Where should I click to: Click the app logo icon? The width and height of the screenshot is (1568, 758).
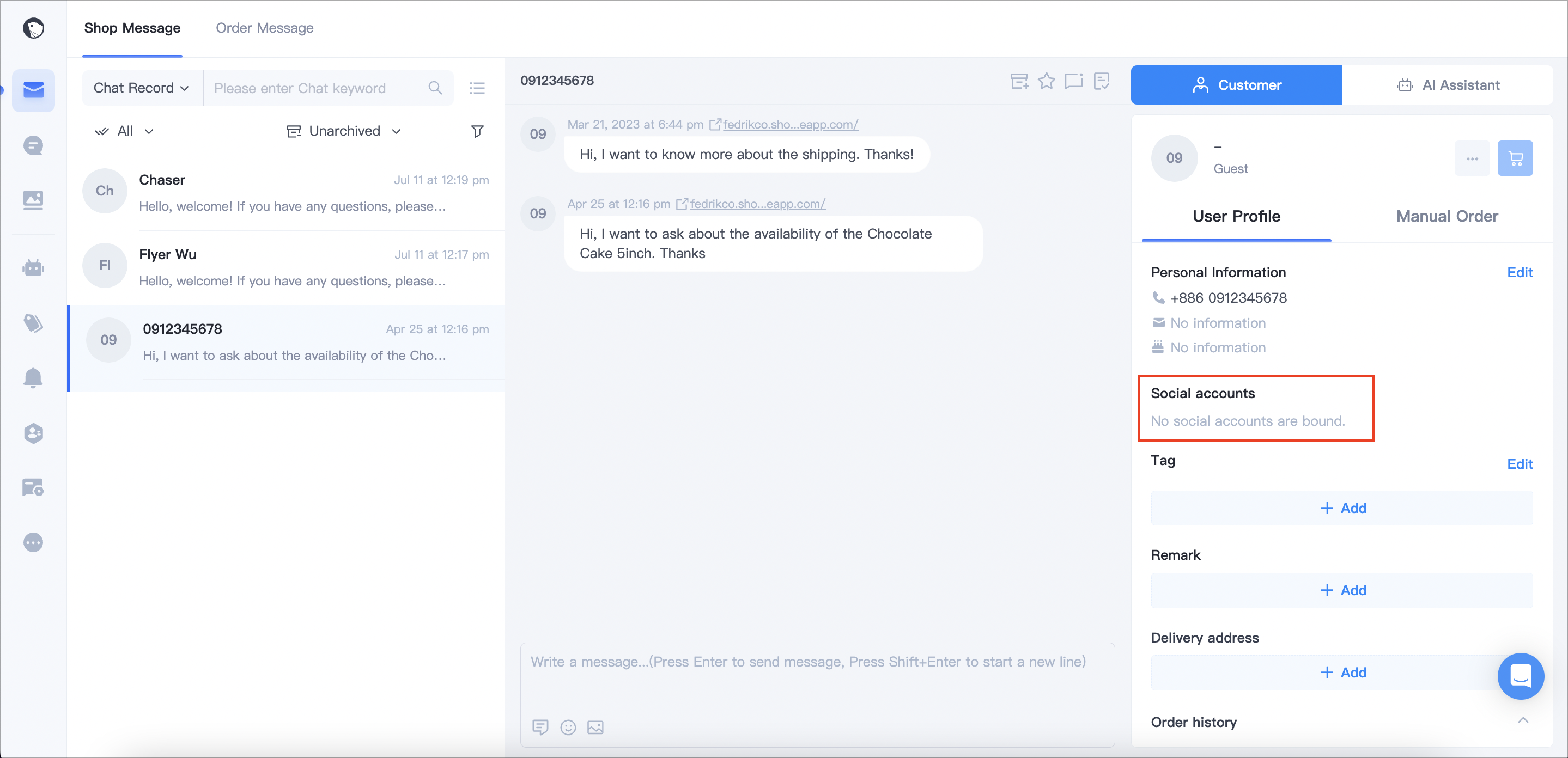pos(33,28)
